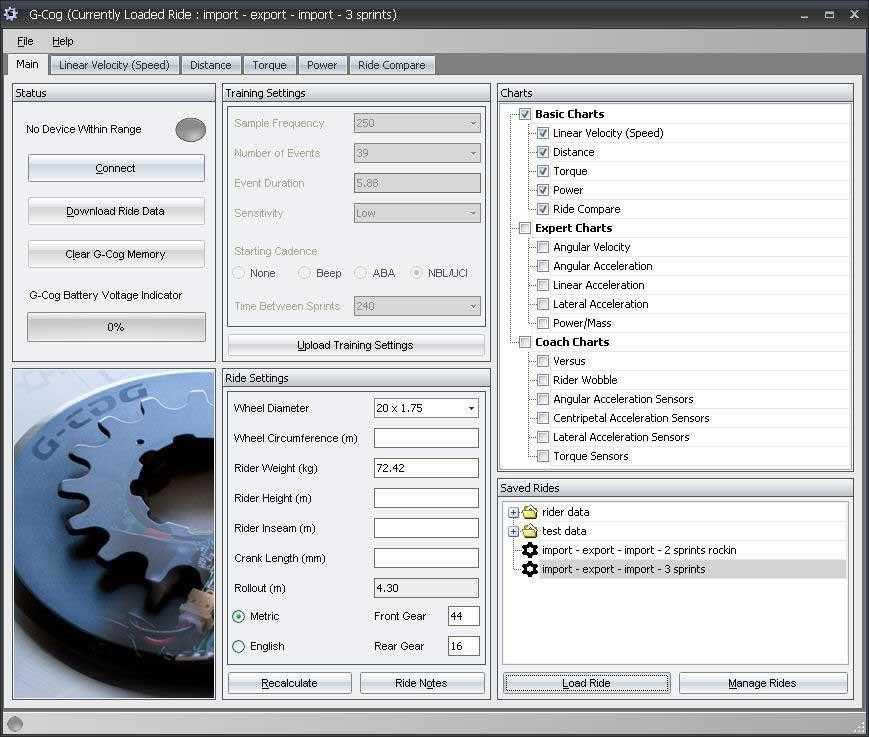Open the Number of Events dropdown
The image size is (869, 737).
click(x=473, y=153)
